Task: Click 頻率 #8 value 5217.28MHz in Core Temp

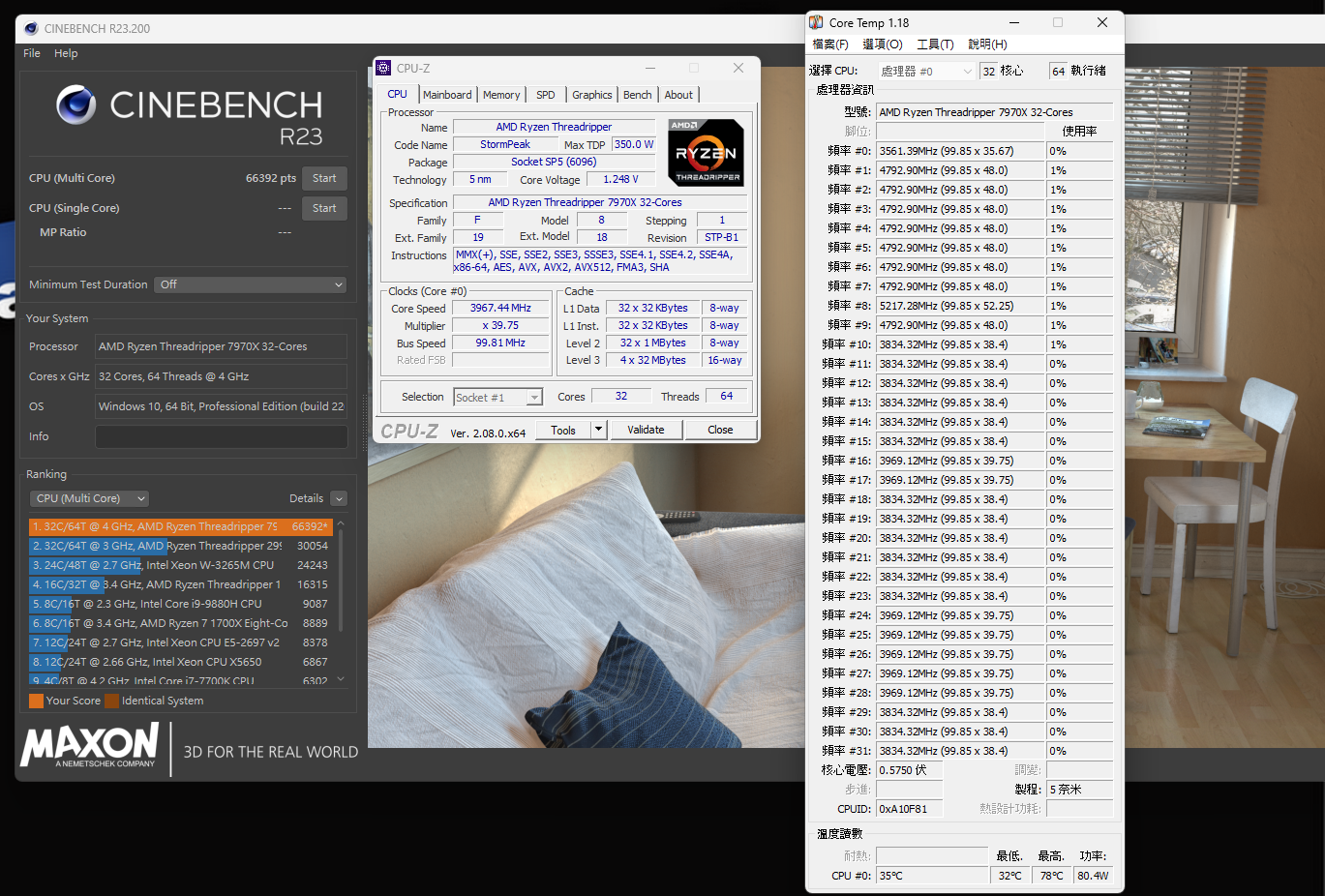Action: [960, 306]
